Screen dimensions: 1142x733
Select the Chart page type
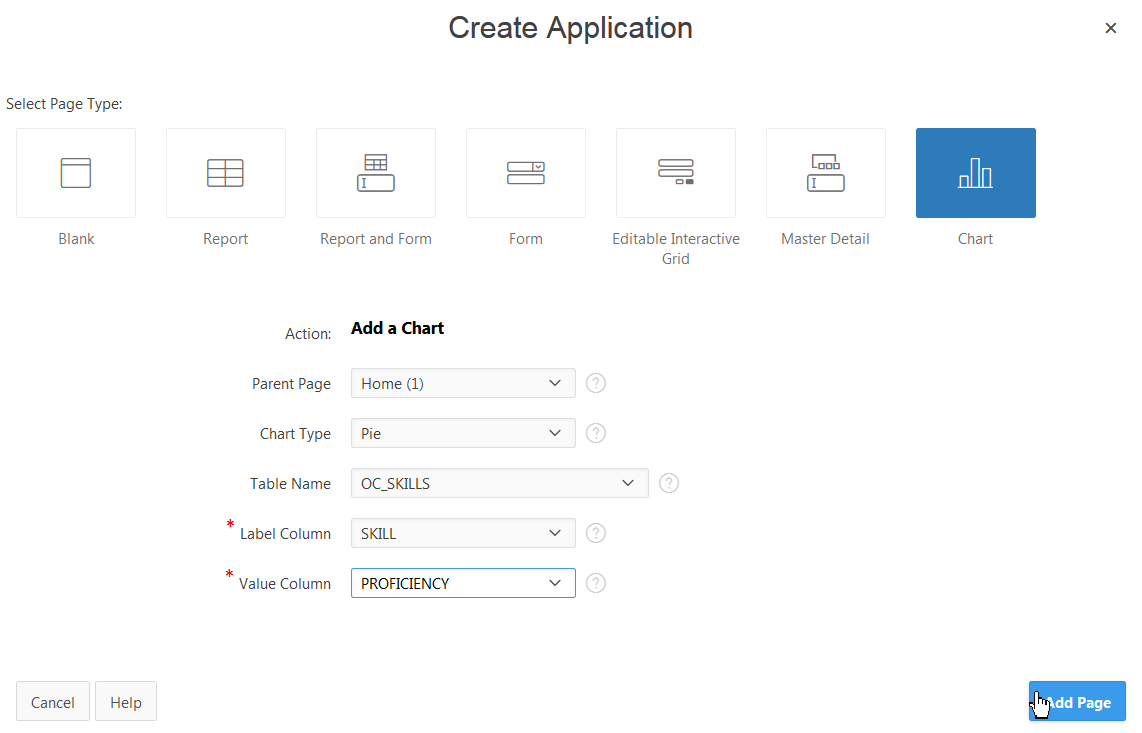(x=975, y=172)
